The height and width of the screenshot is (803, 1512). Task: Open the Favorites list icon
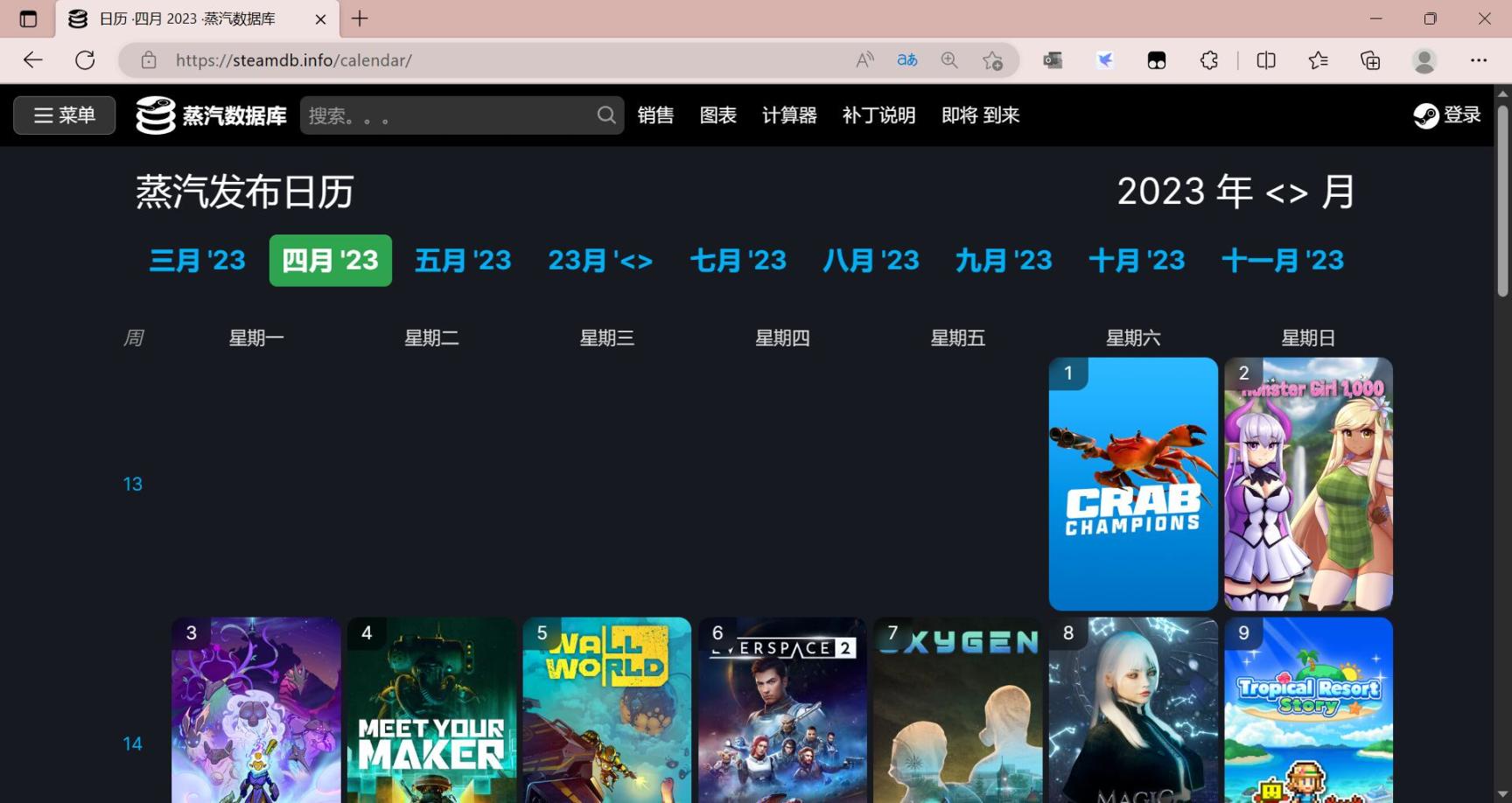pos(1318,60)
